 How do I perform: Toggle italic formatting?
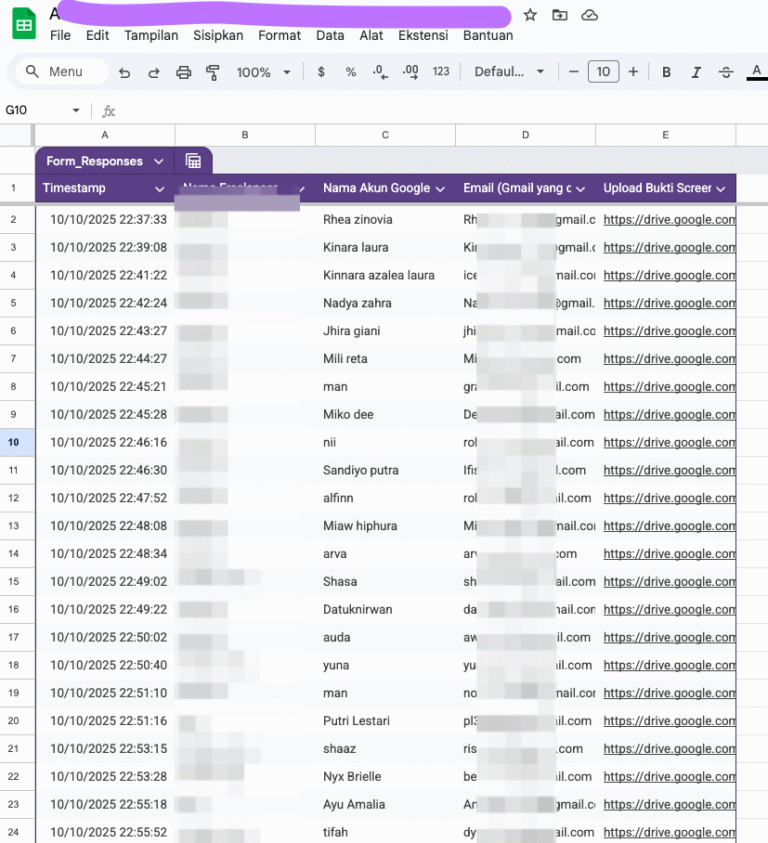pyautogui.click(x=696, y=72)
